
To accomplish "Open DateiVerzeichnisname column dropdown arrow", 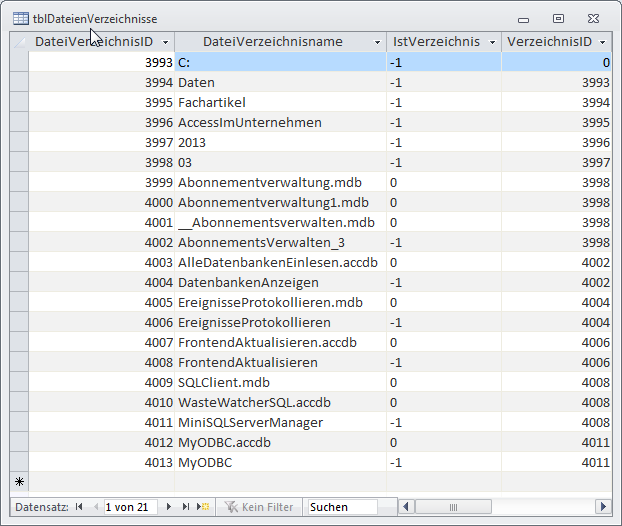I will click(377, 42).
